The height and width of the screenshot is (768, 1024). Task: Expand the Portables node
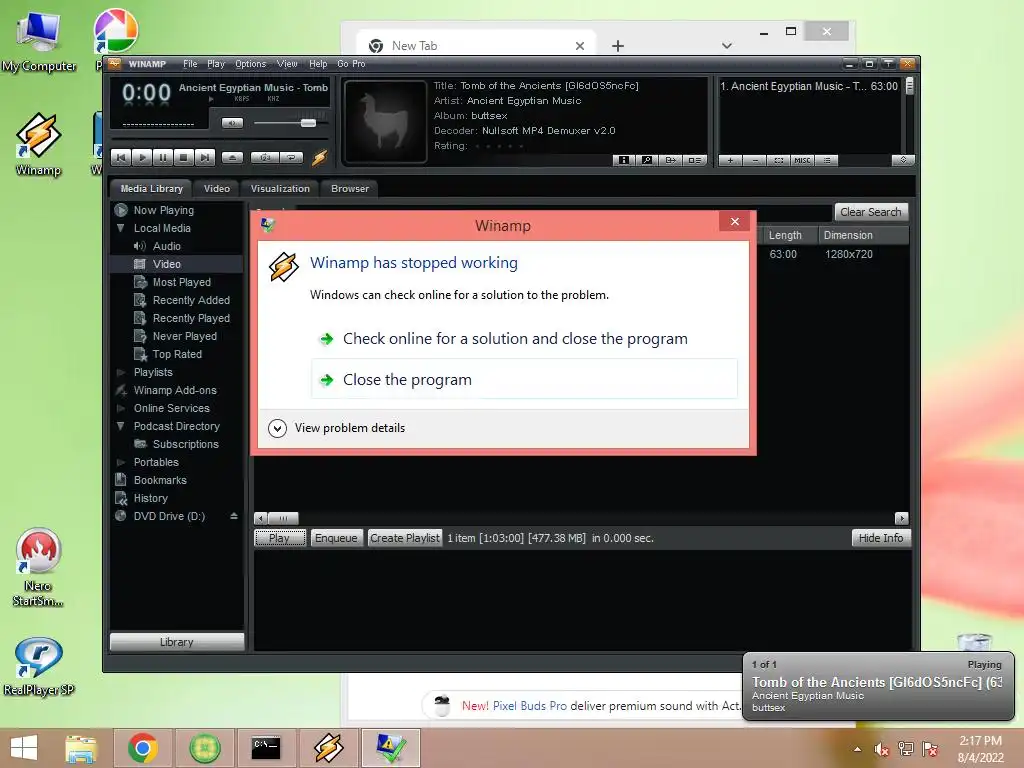[120, 462]
